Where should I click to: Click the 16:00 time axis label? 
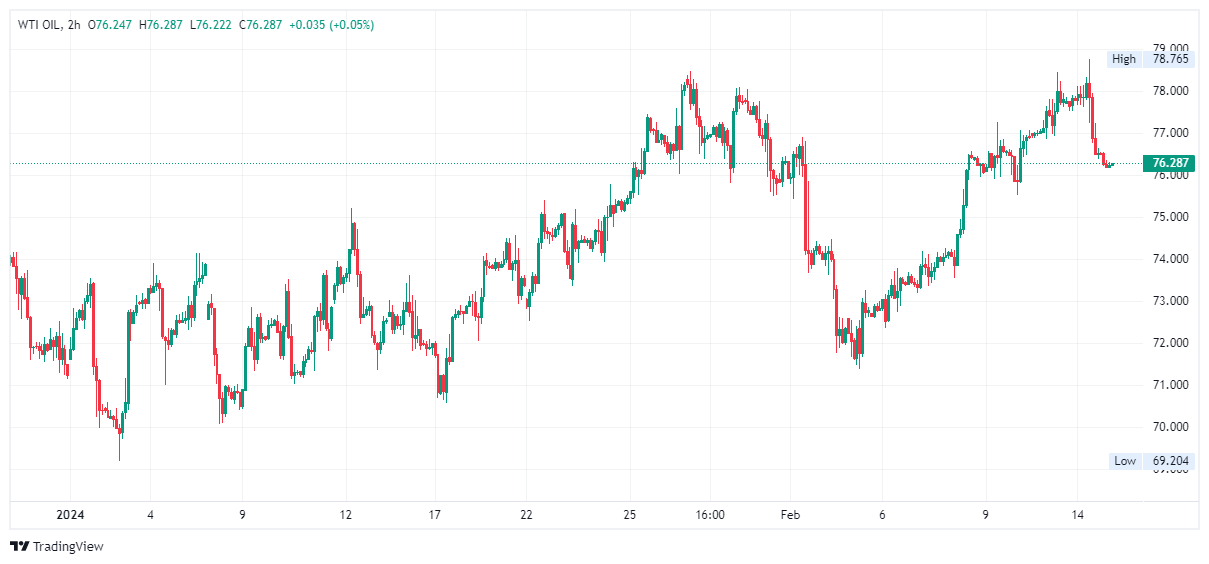[710, 515]
